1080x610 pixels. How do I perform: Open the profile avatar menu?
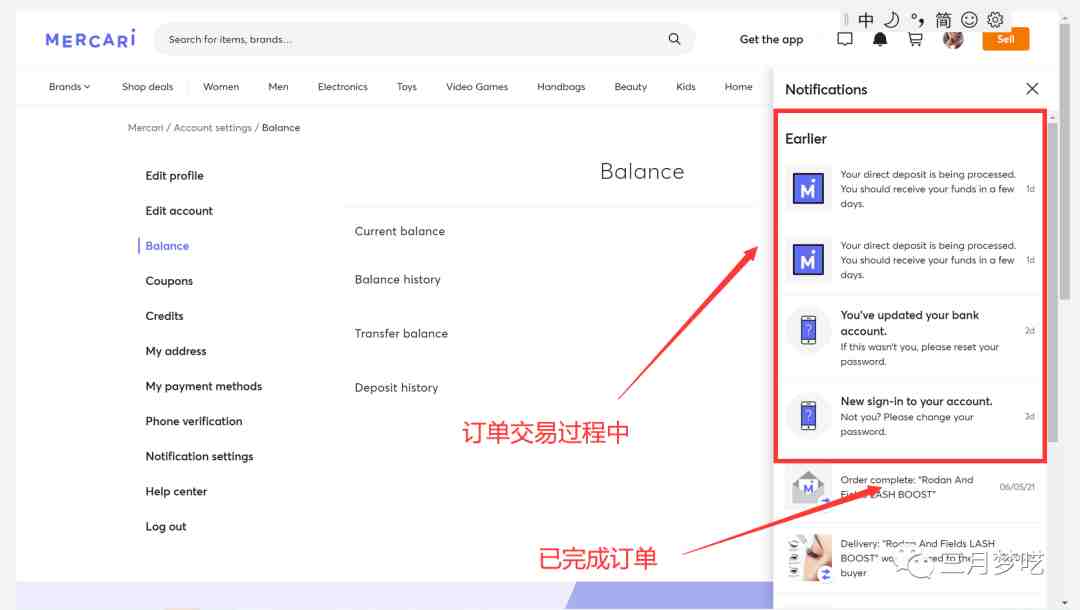point(953,39)
